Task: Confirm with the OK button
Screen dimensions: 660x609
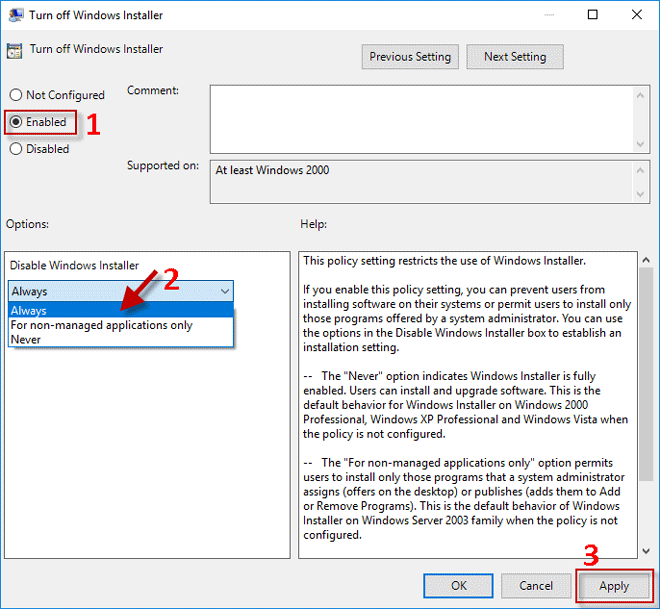Action: click(x=458, y=586)
